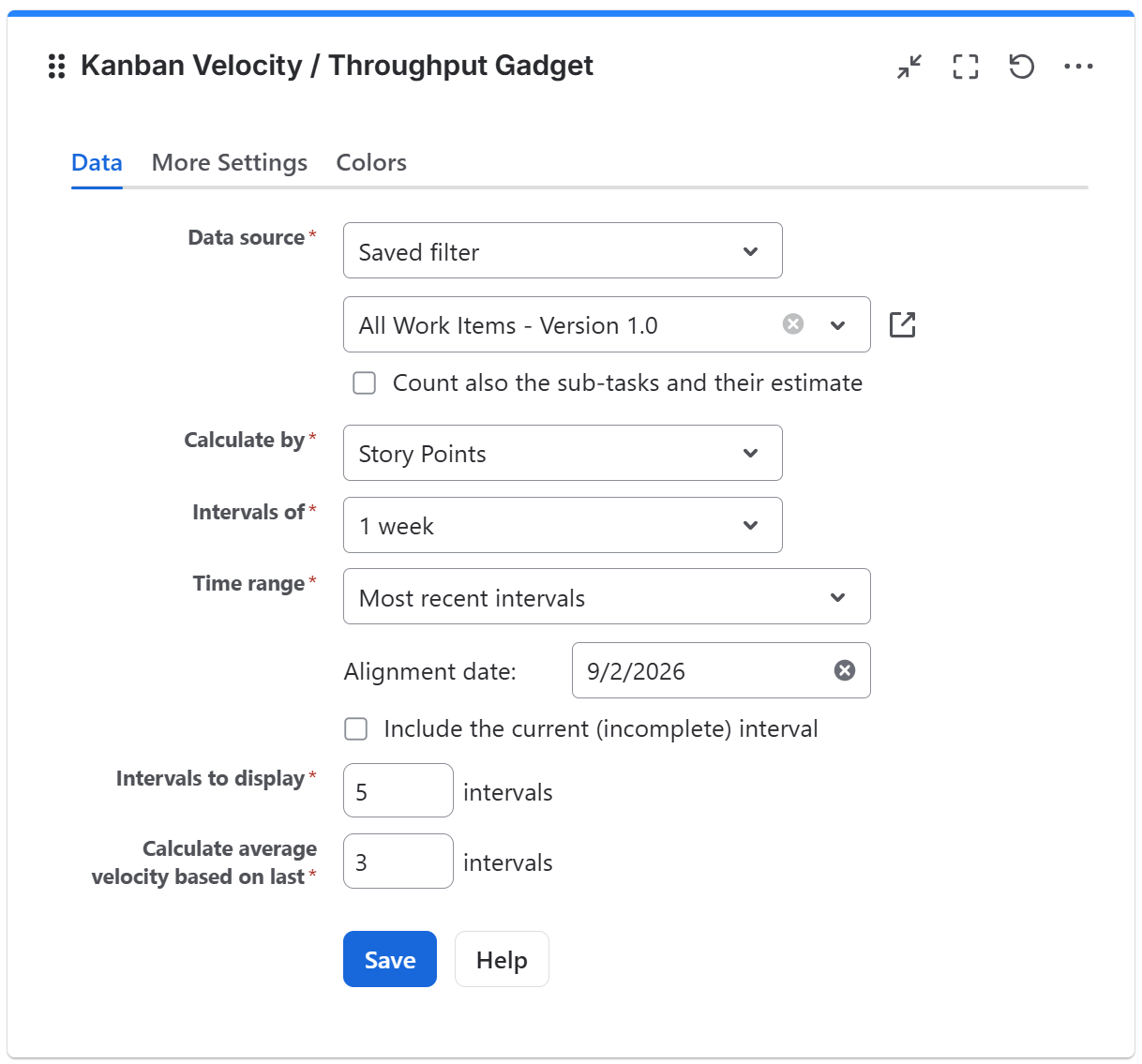Clear the selected All Work Items filter
Viewport: 1142px width, 1064px height.
pyautogui.click(x=793, y=323)
